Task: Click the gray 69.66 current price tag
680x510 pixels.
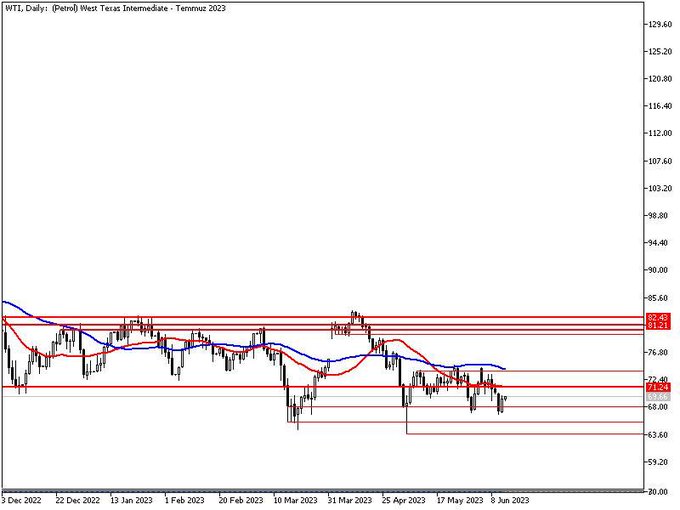Action: click(657, 397)
